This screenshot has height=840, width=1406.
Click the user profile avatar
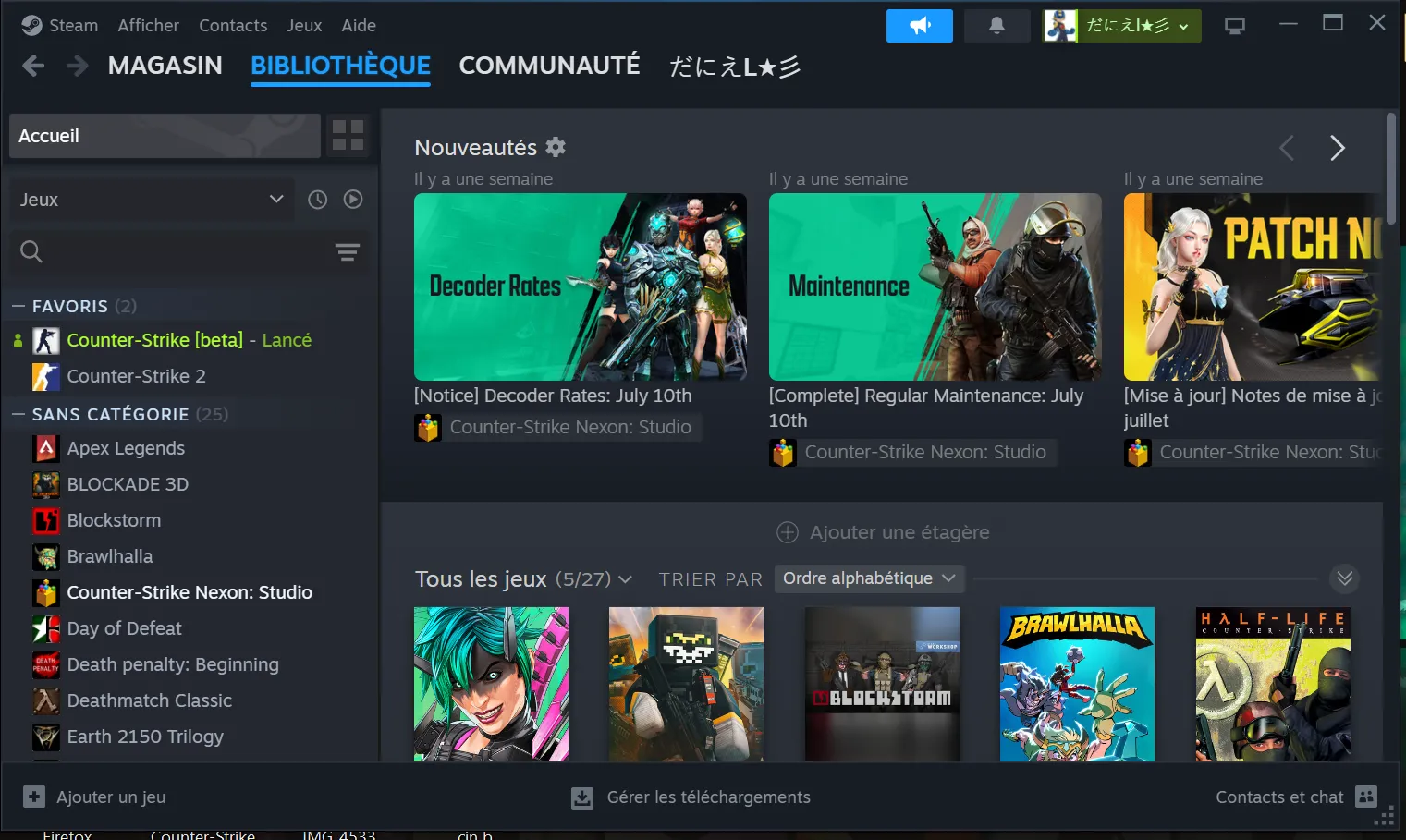pyautogui.click(x=1061, y=26)
